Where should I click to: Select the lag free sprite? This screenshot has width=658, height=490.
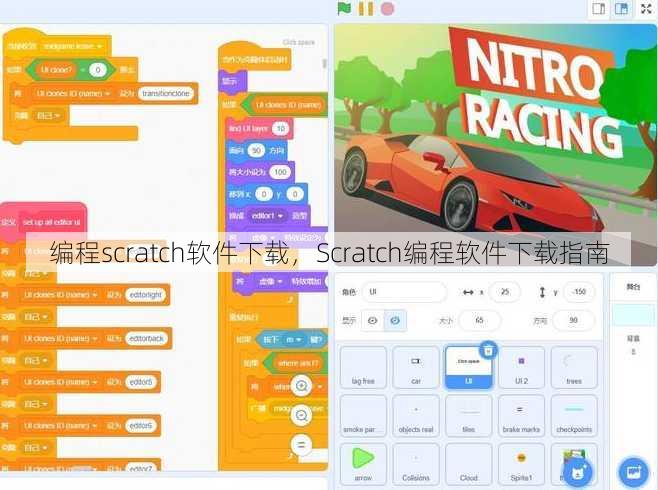point(363,367)
